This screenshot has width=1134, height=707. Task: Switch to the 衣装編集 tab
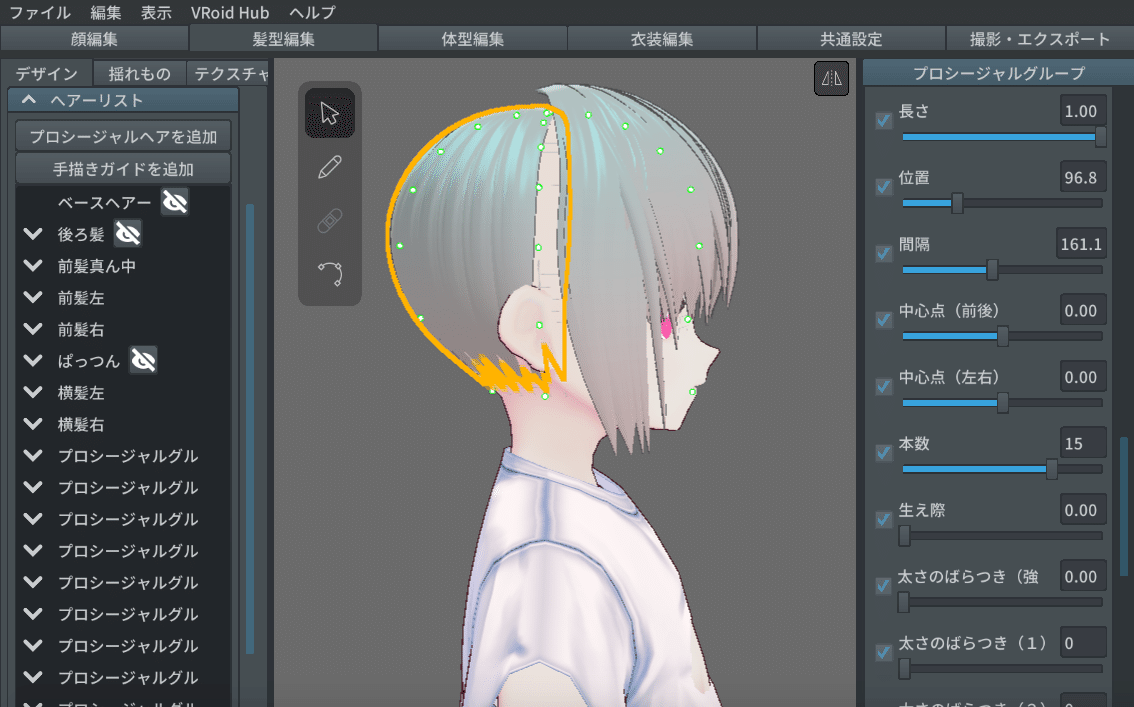662,38
